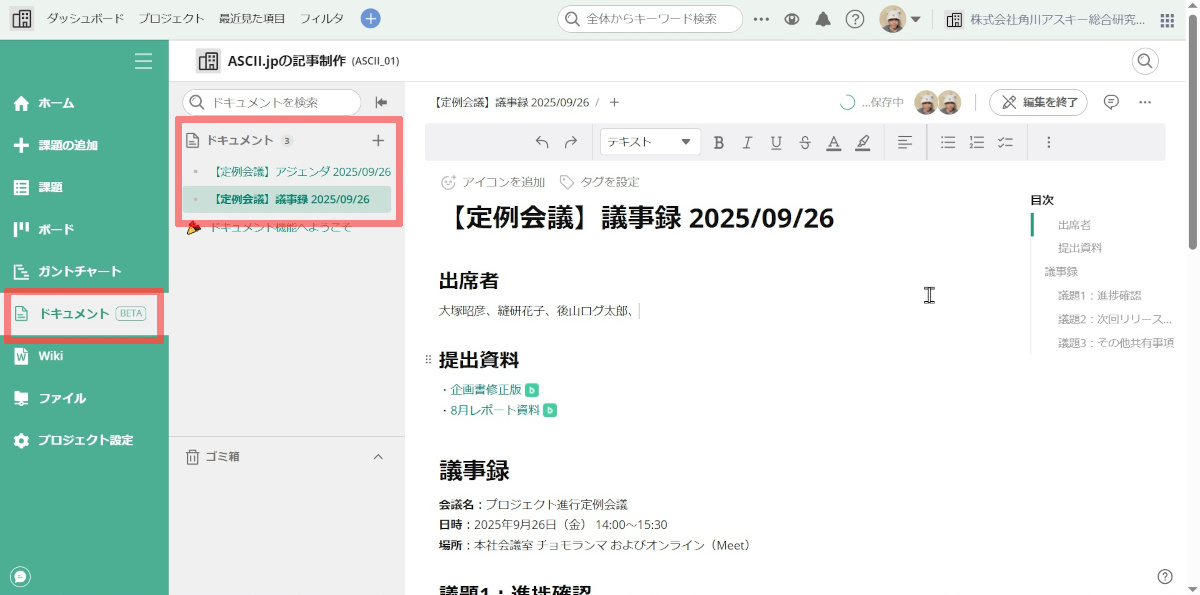
Task: Click the help circle at bottom right
Action: coord(1165,576)
